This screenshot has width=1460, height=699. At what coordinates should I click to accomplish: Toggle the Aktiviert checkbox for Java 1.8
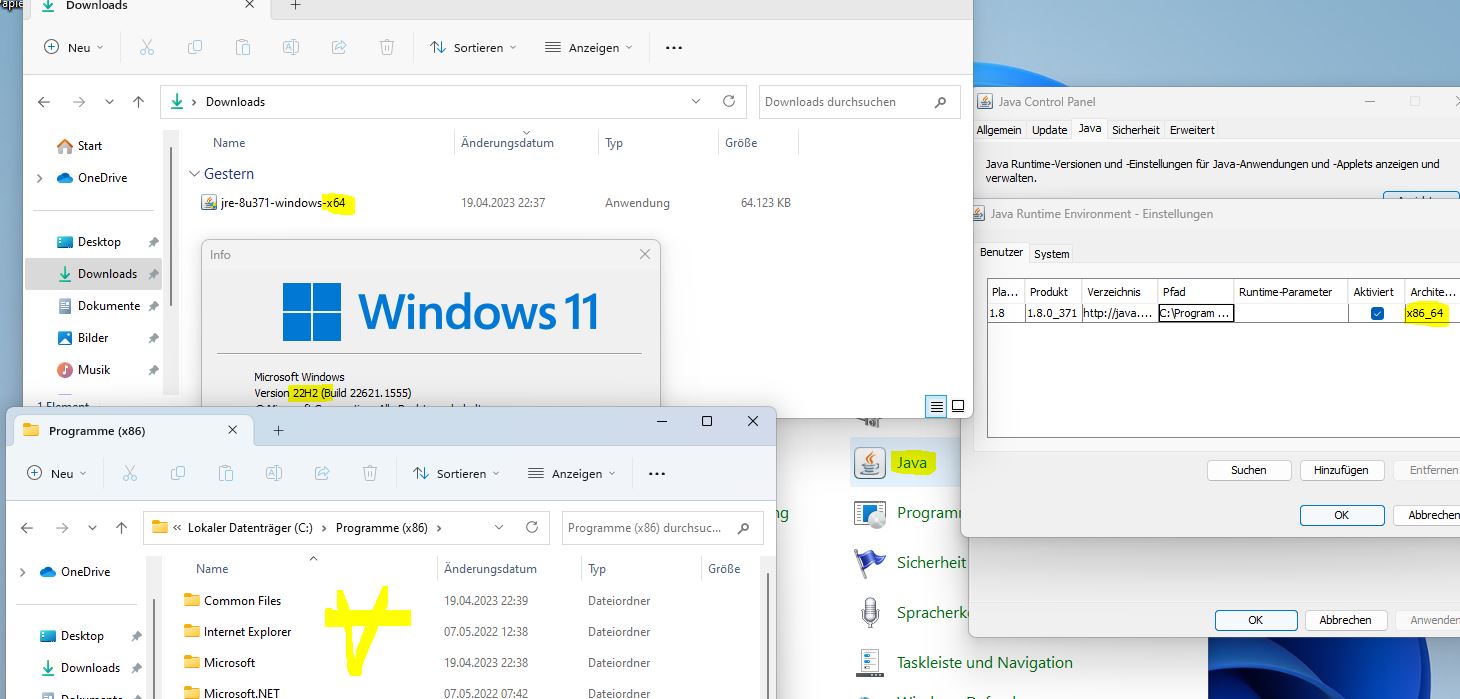[1377, 313]
